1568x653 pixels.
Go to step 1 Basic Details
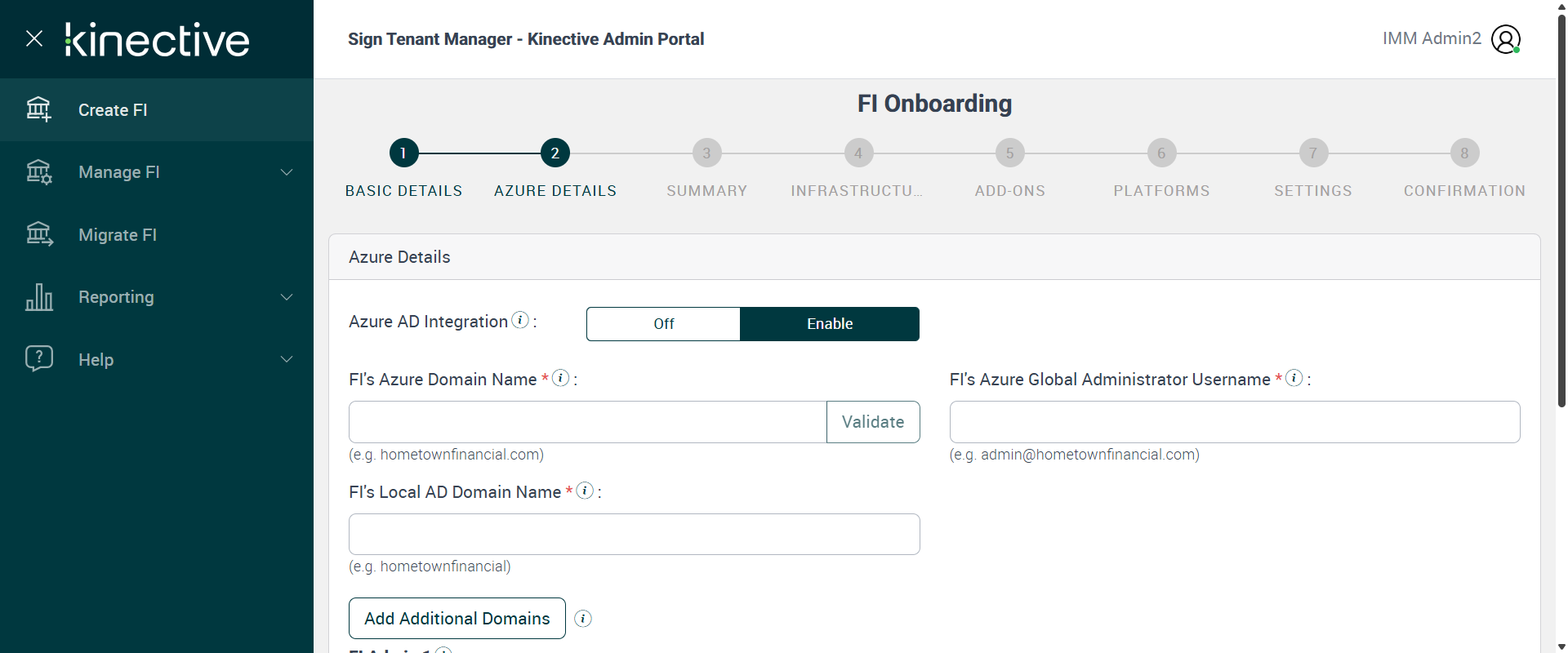(x=403, y=153)
